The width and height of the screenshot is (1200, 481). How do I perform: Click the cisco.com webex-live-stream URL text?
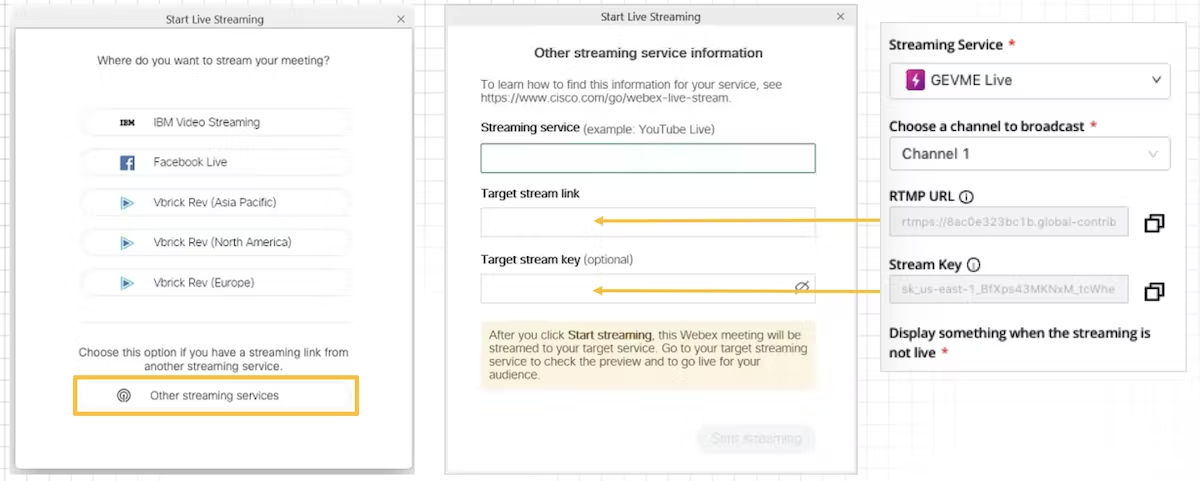606,99
